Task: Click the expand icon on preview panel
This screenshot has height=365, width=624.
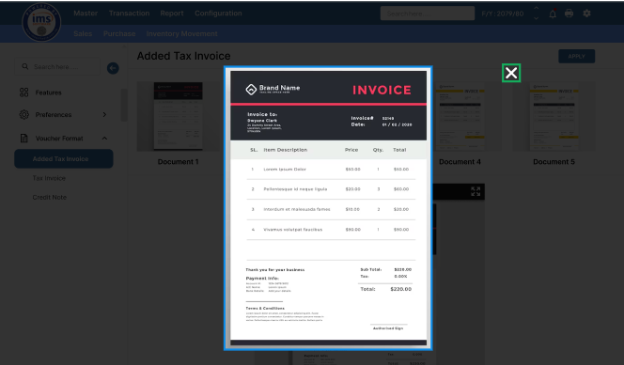Action: (476, 191)
